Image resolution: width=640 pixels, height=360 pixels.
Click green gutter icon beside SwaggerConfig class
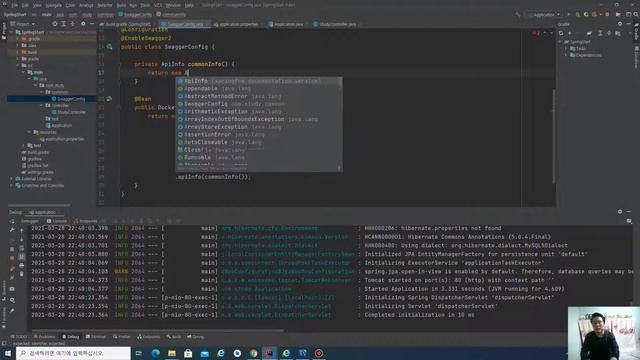(x=109, y=47)
